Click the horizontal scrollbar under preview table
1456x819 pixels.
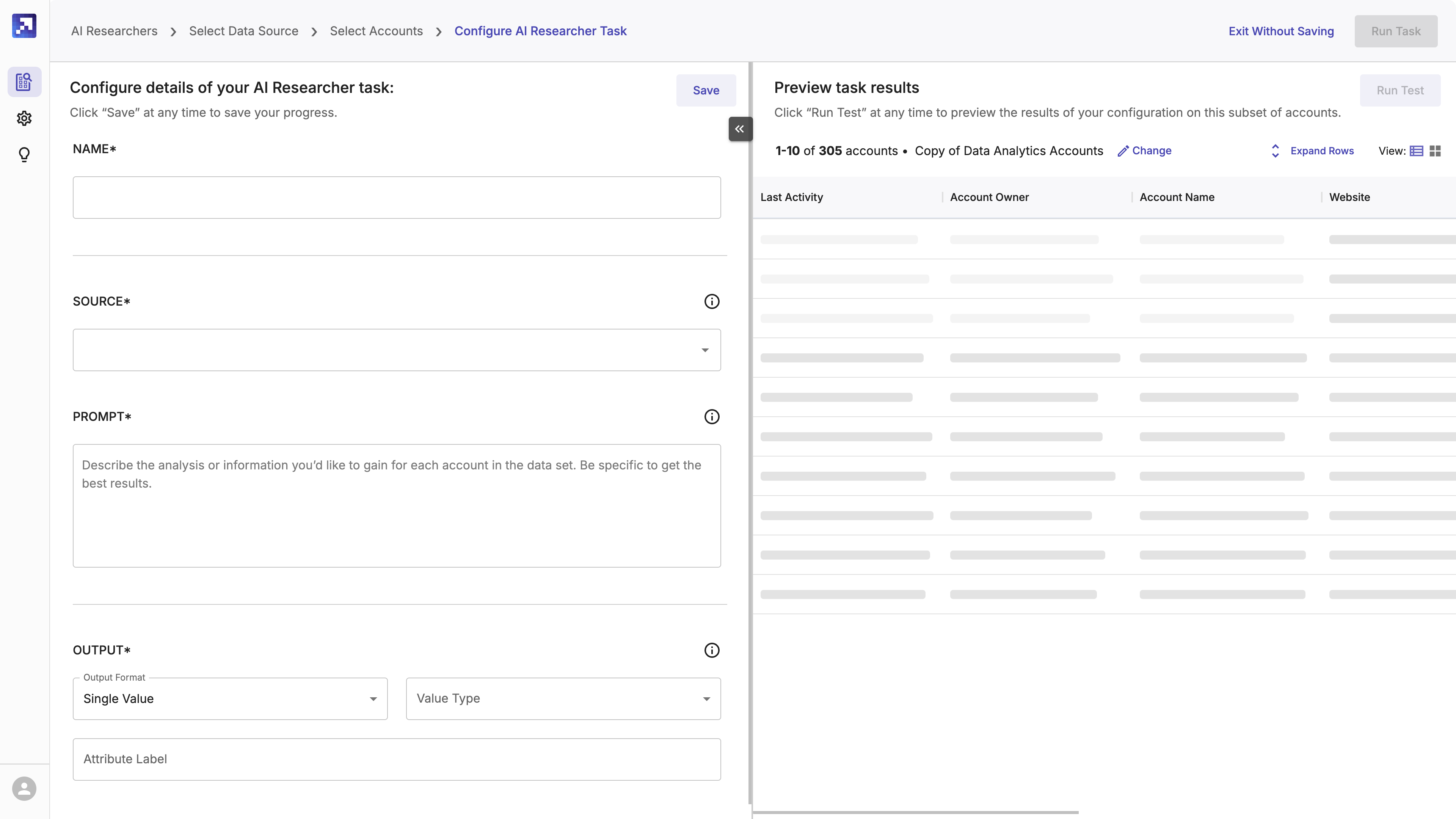tap(916, 812)
